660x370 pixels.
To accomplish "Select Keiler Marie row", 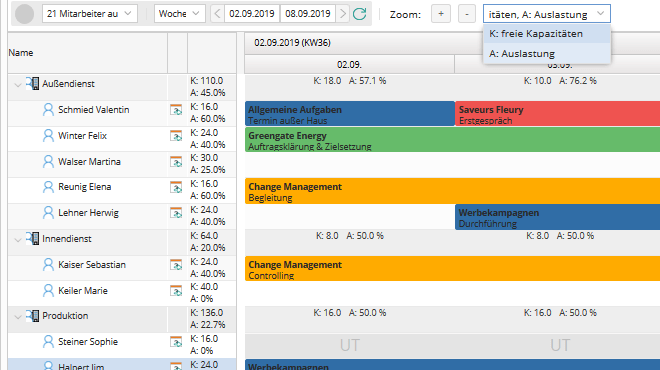I will (x=122, y=294).
